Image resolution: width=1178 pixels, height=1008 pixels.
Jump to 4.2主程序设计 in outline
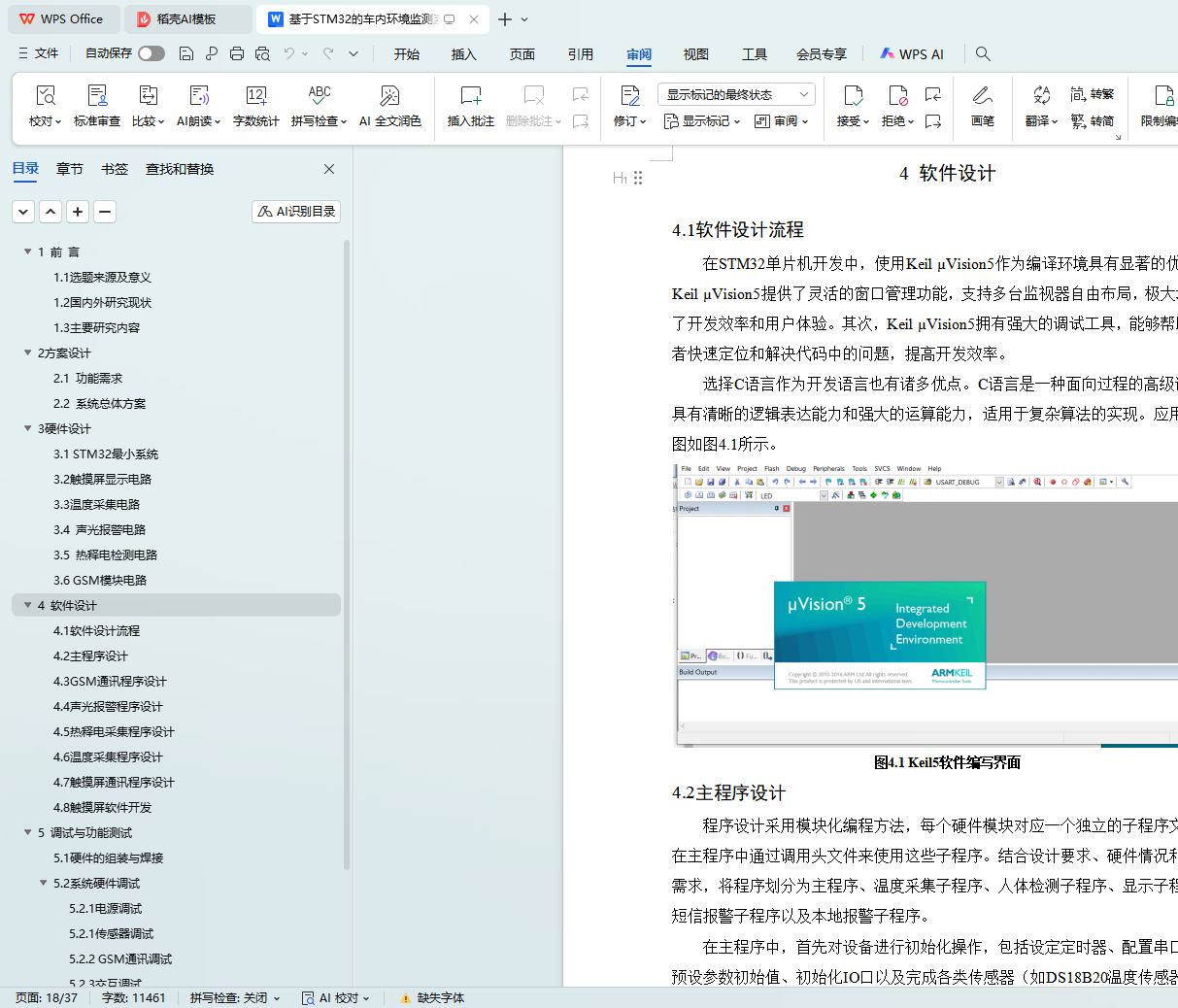[x=90, y=655]
